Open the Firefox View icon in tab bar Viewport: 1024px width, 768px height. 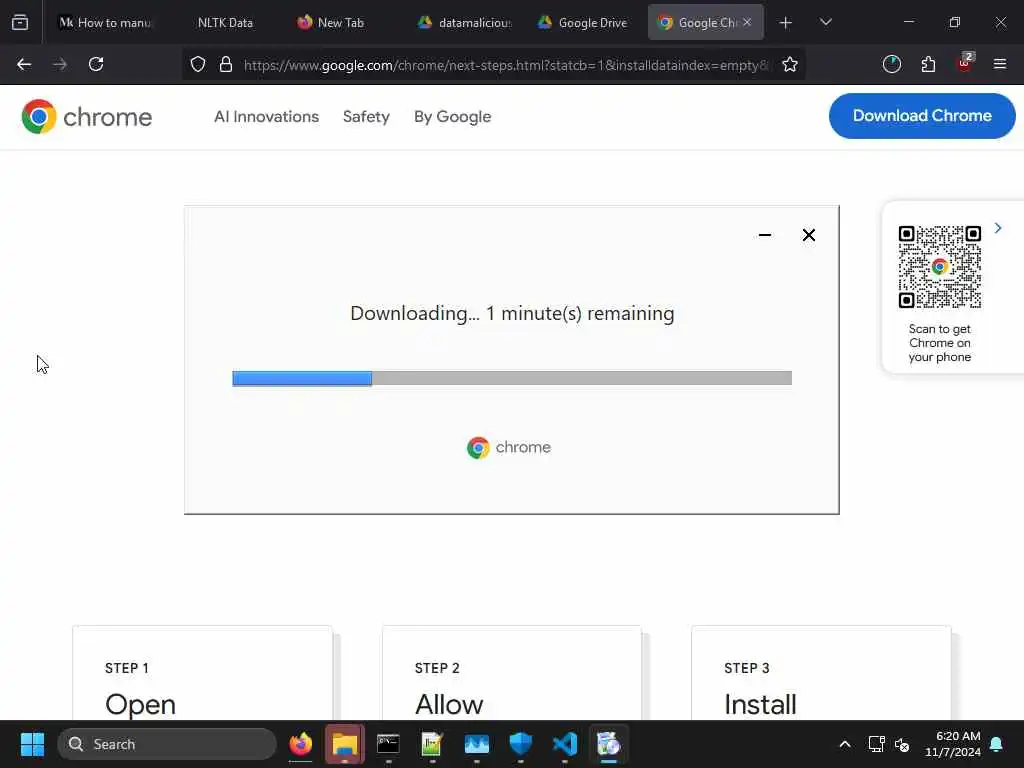[x=20, y=22]
